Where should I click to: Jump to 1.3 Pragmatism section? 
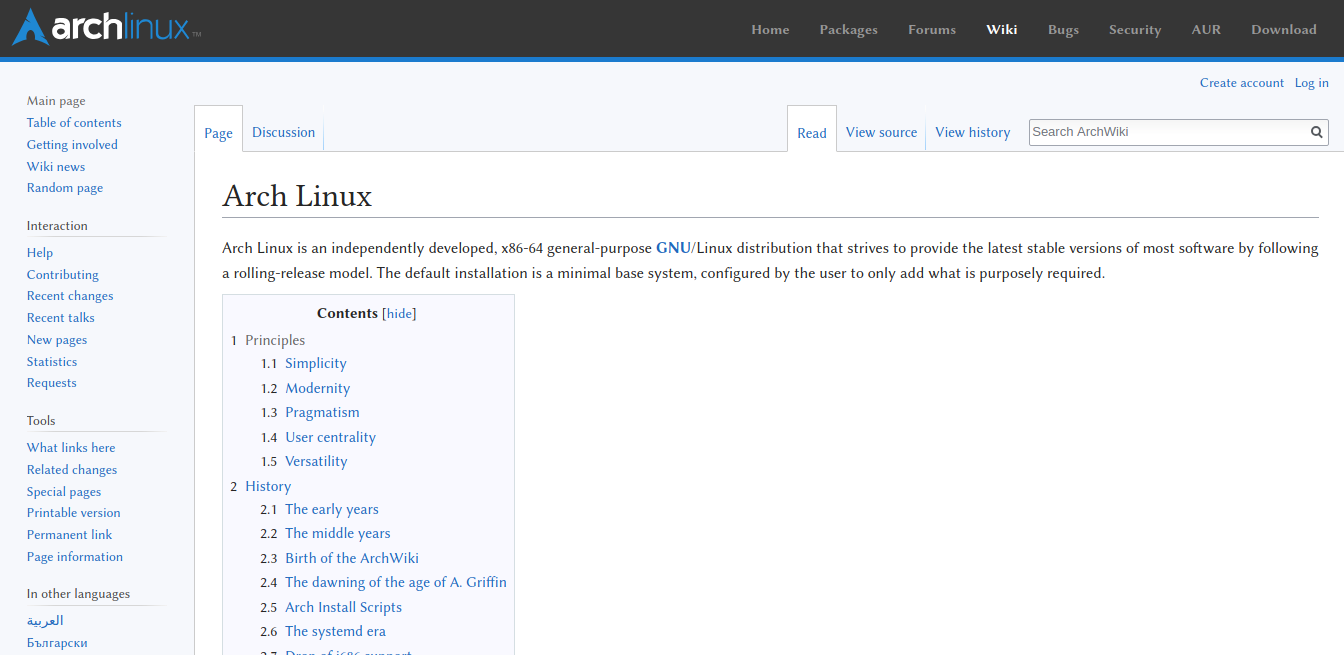click(310, 413)
